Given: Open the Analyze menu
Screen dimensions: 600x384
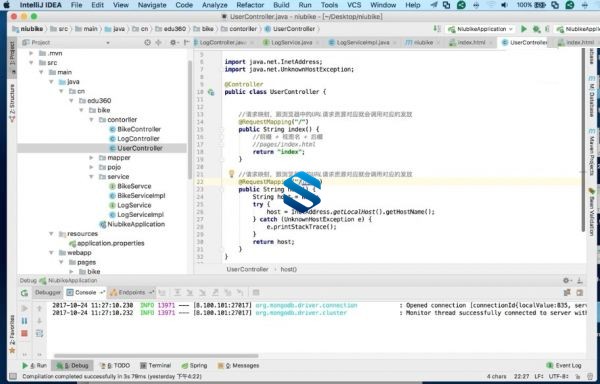Looking at the screenshot, I should tap(215, 5).
